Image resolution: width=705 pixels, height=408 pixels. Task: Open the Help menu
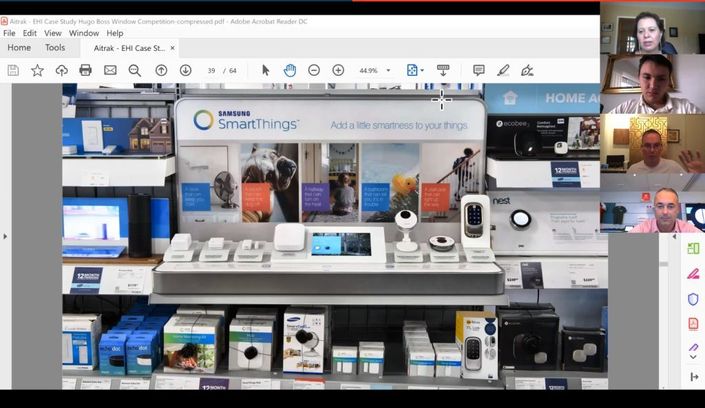coord(115,33)
